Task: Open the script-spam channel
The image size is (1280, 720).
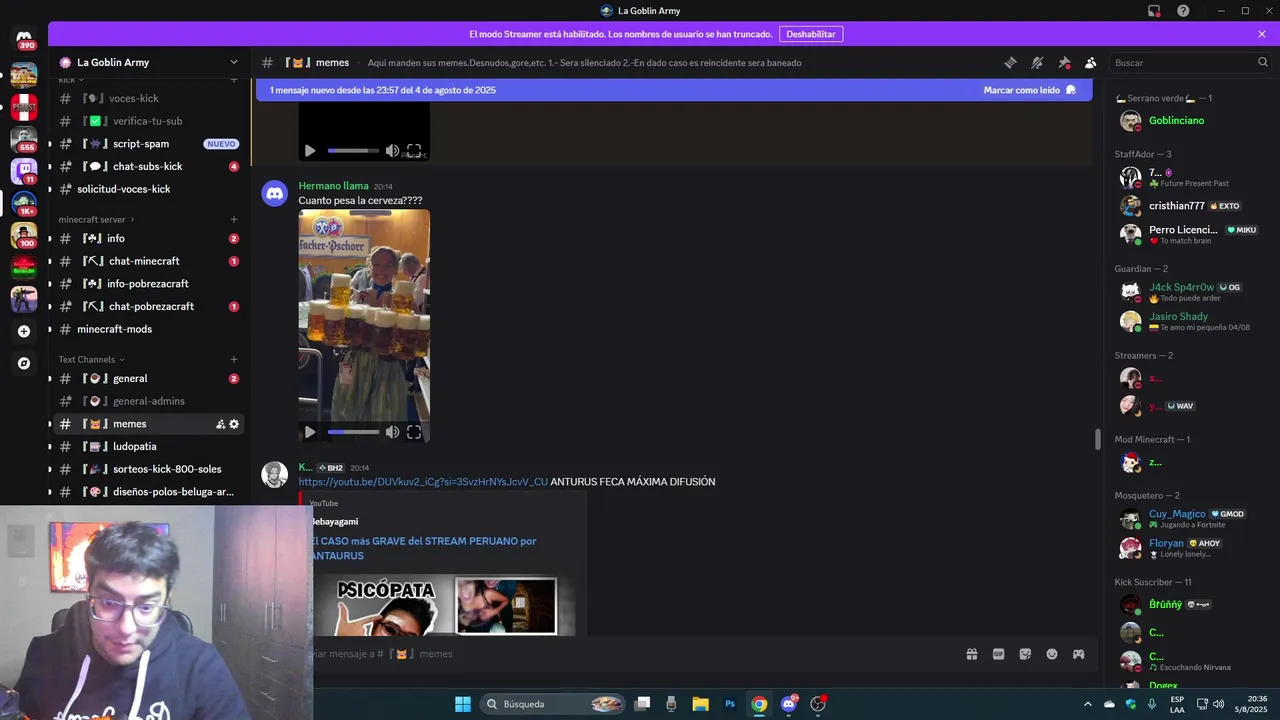Action: pos(149,144)
